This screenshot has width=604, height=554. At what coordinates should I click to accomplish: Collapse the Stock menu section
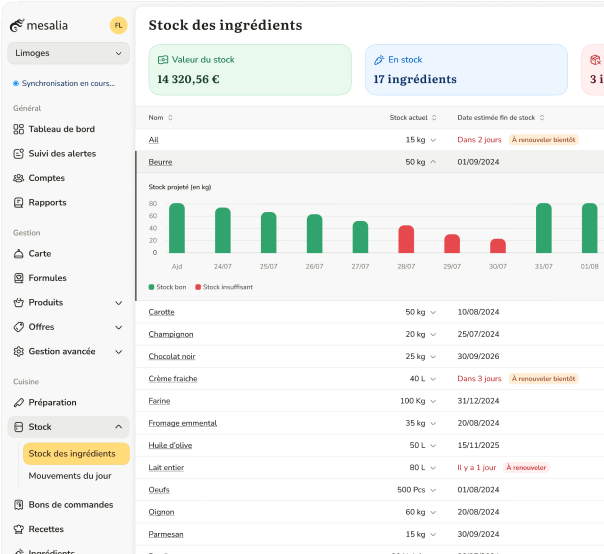point(119,427)
